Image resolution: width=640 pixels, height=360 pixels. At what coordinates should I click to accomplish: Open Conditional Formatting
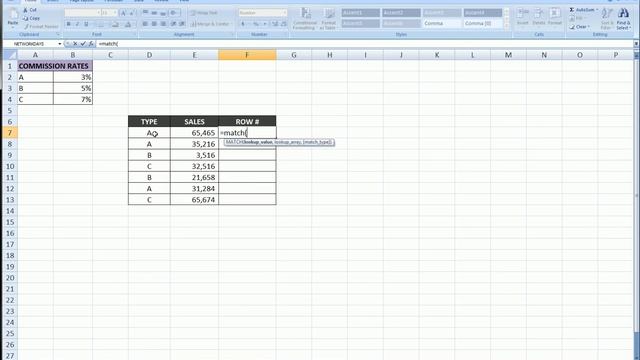pyautogui.click(x=304, y=18)
